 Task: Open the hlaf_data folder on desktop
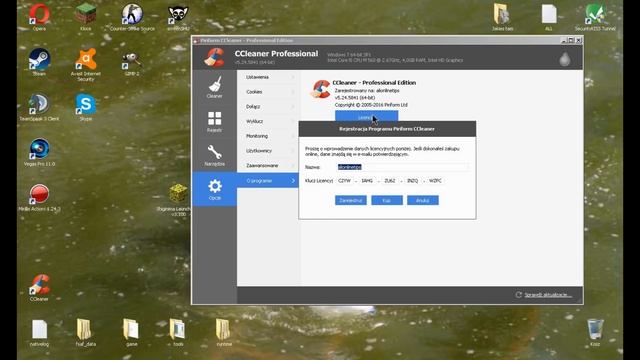pos(85,333)
